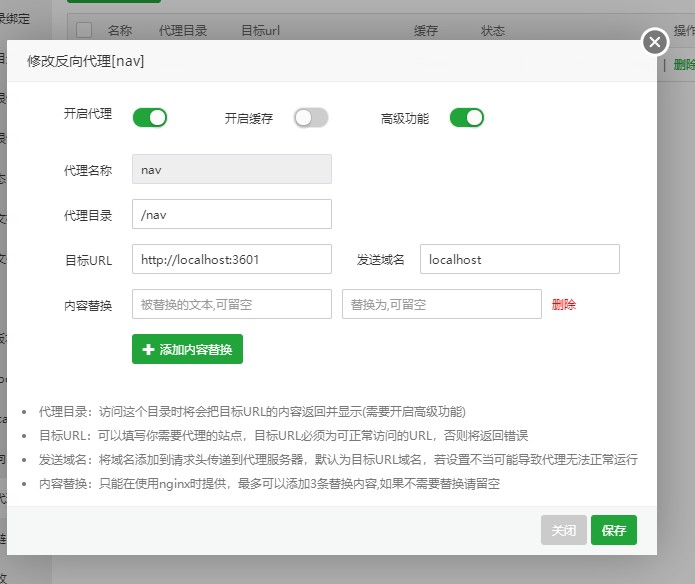Click the 代理名称 field showing nav

click(x=232, y=169)
